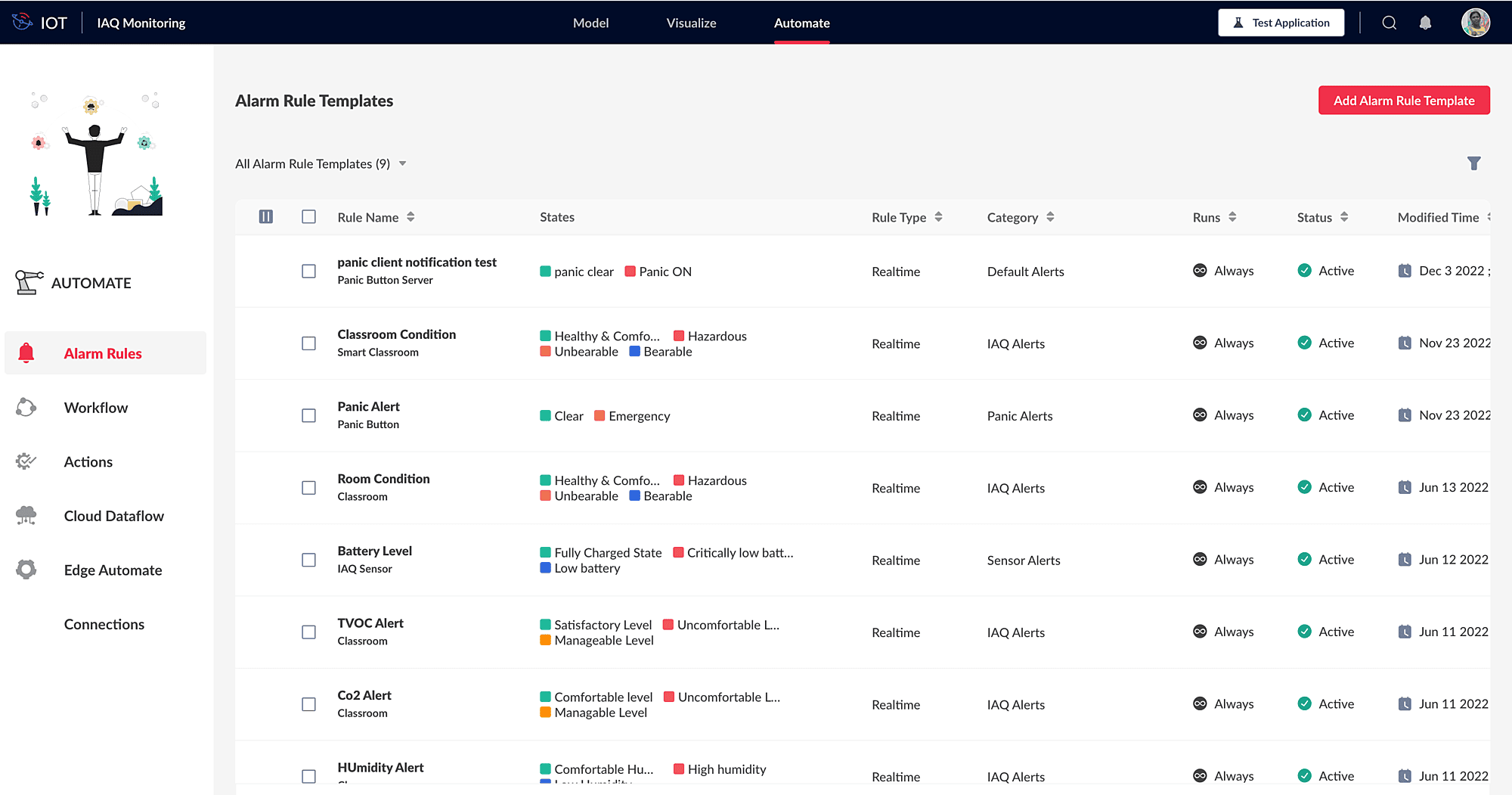Tick the checkbox for Classroom Condition rule

point(308,343)
